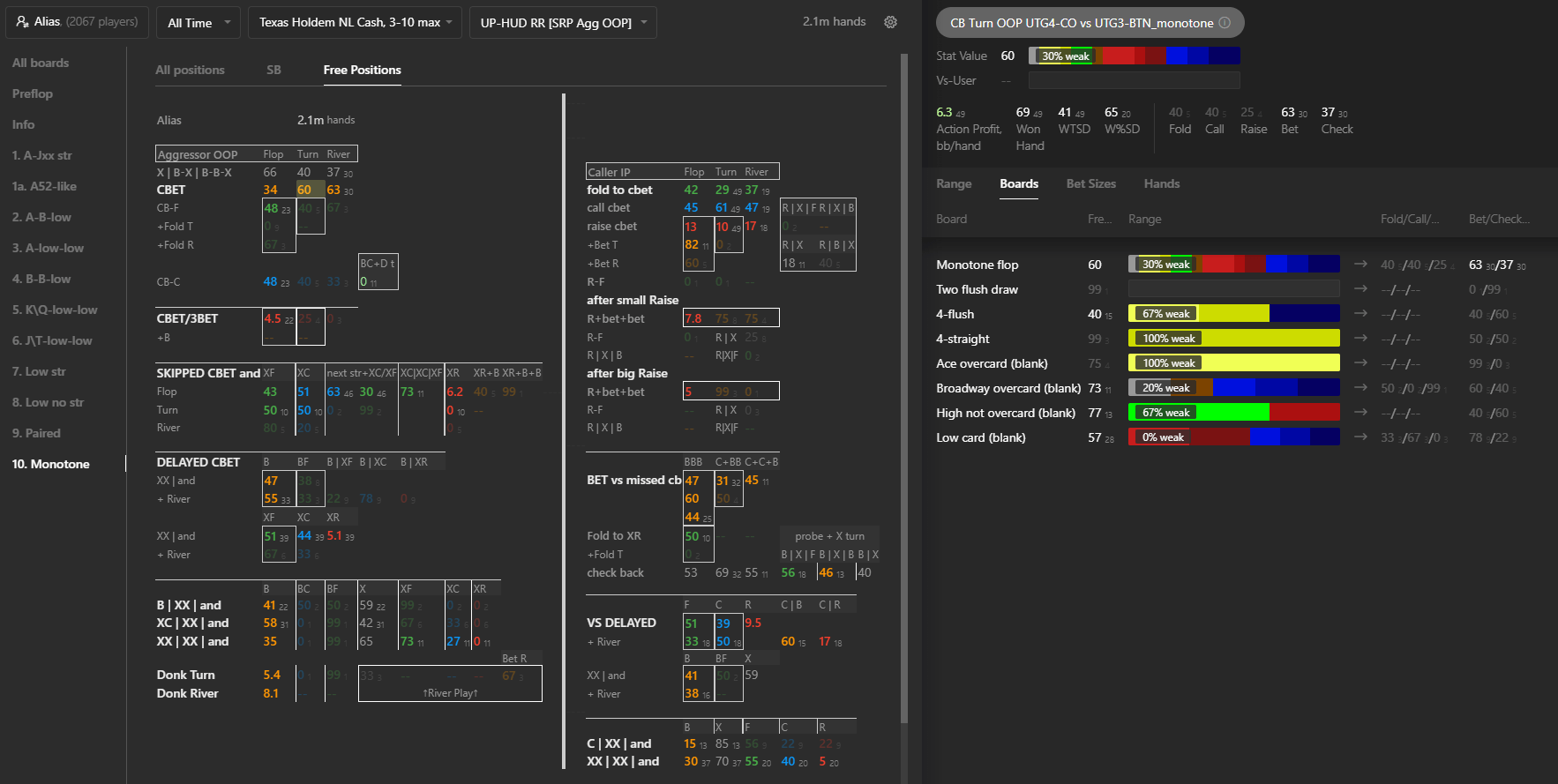
Task: Click the CB Turn OOP stat title chip
Action: click(x=1090, y=23)
